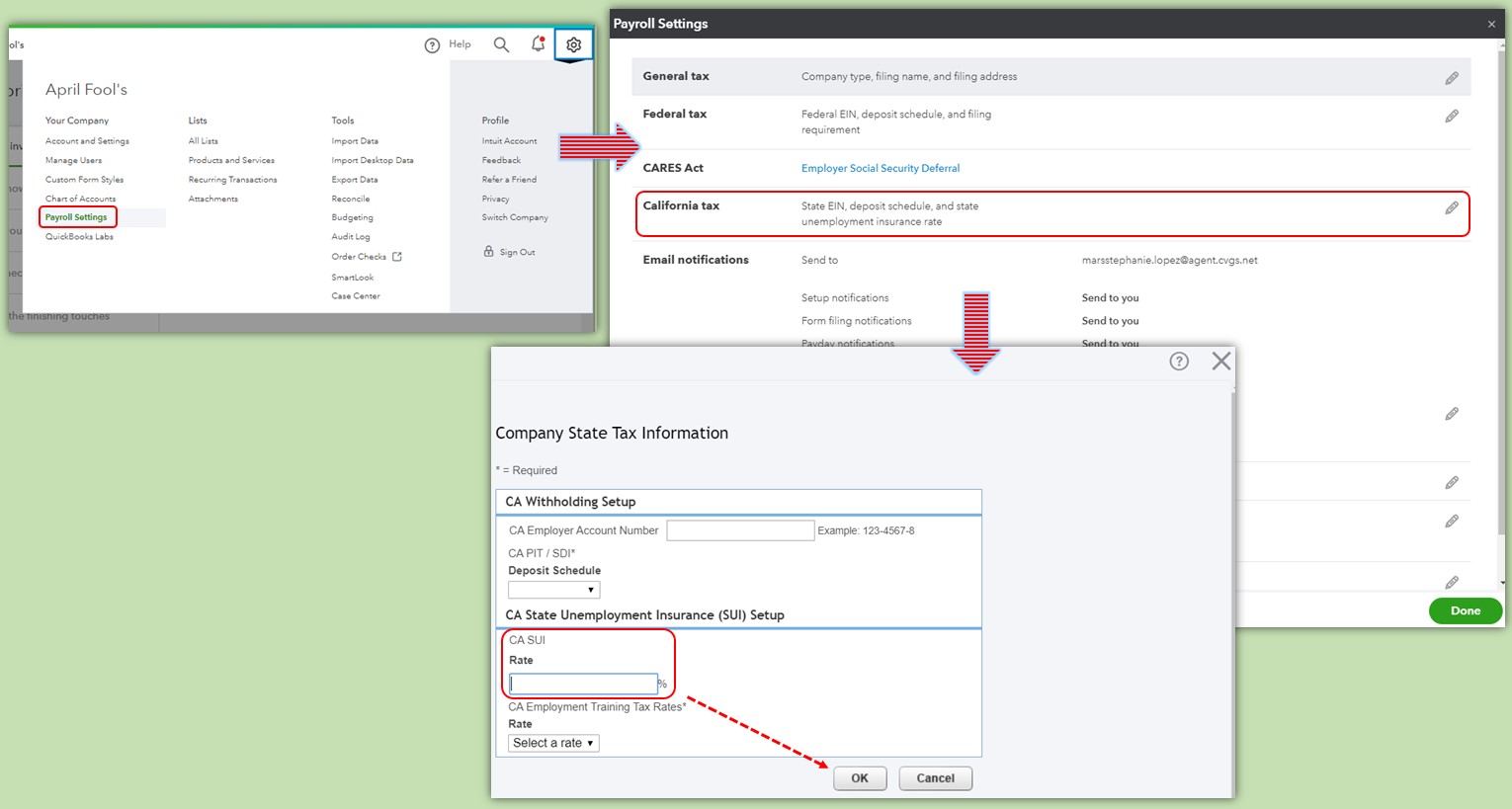Open Account and Settings
This screenshot has width=1512, height=809.
coord(87,141)
